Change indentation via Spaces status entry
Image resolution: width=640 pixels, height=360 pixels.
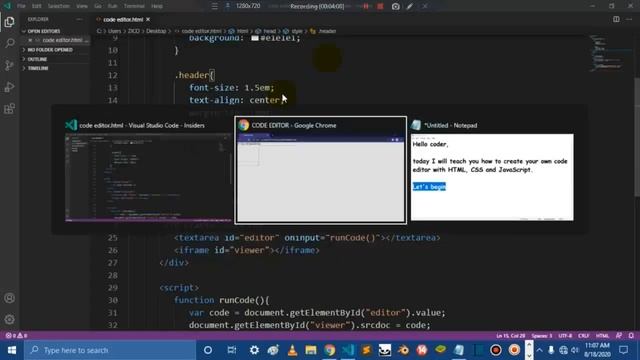pyautogui.click(x=542, y=336)
